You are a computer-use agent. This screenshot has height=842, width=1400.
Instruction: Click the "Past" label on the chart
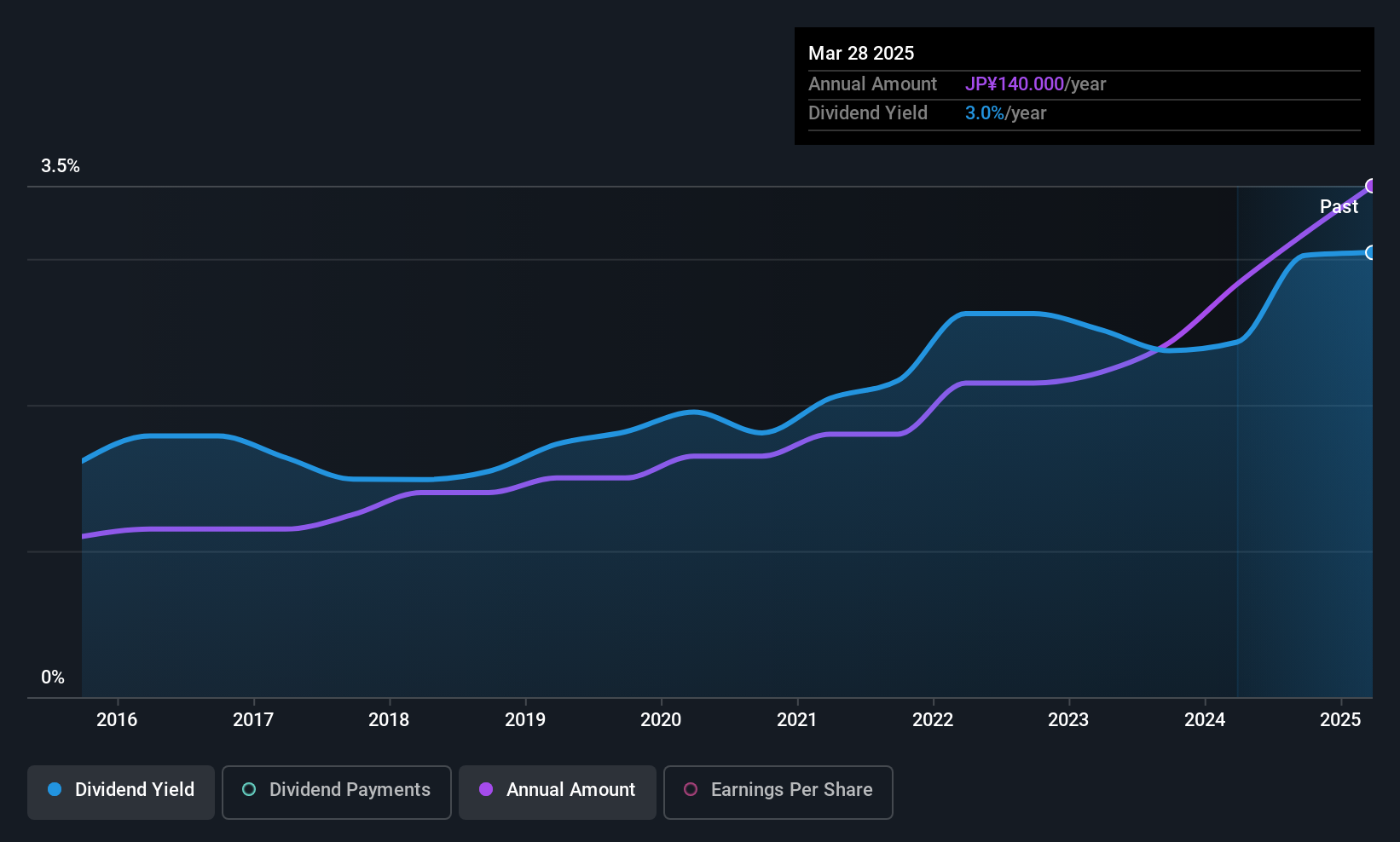coord(1339,206)
